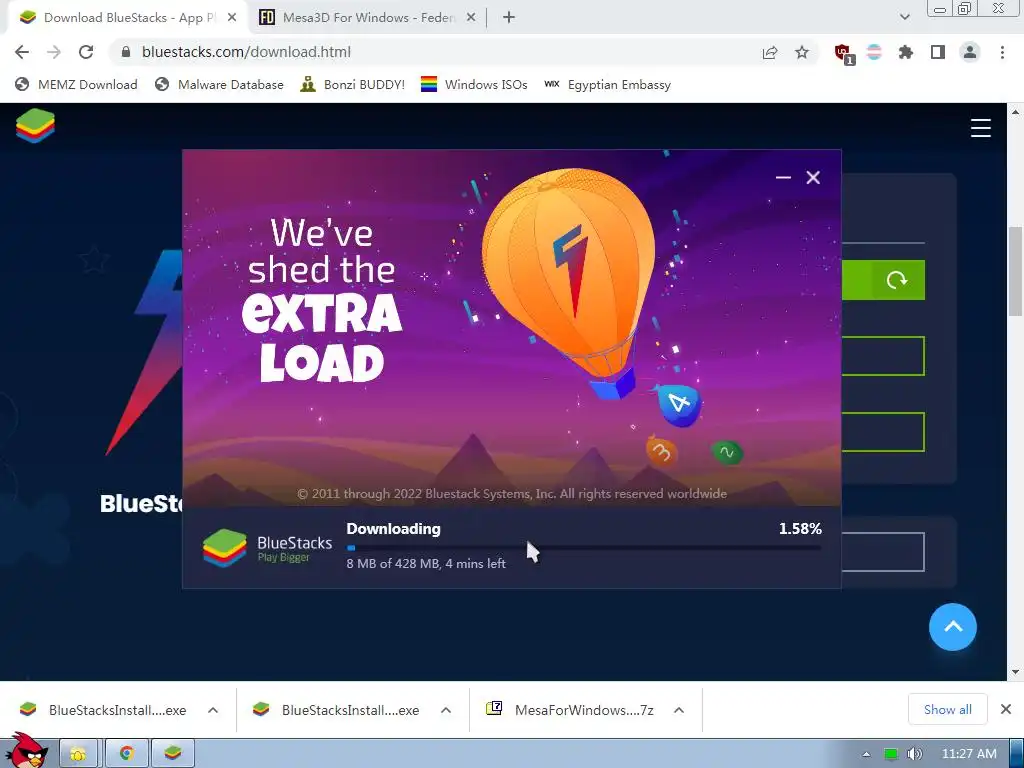
Task: Click the BlueStacks taskbar icon
Action: pos(173,754)
